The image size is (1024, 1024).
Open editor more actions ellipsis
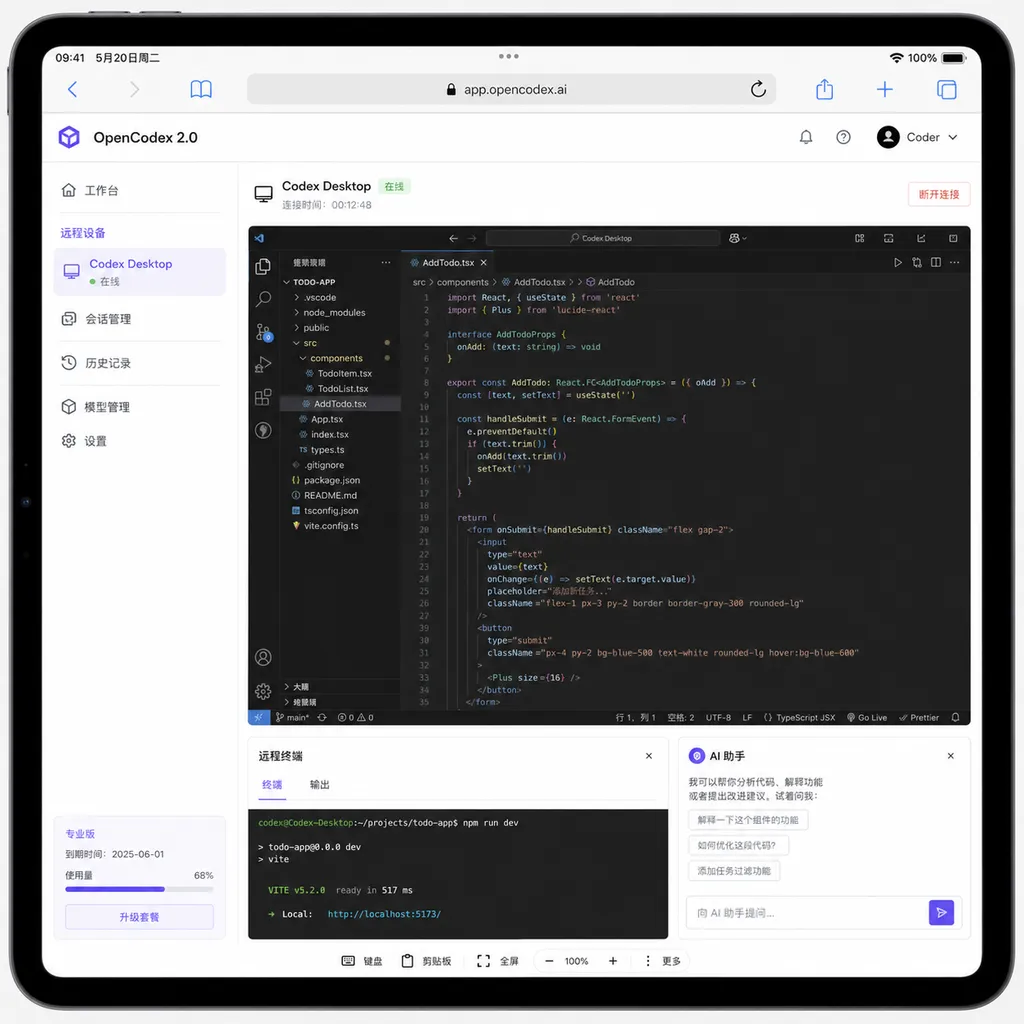[955, 263]
